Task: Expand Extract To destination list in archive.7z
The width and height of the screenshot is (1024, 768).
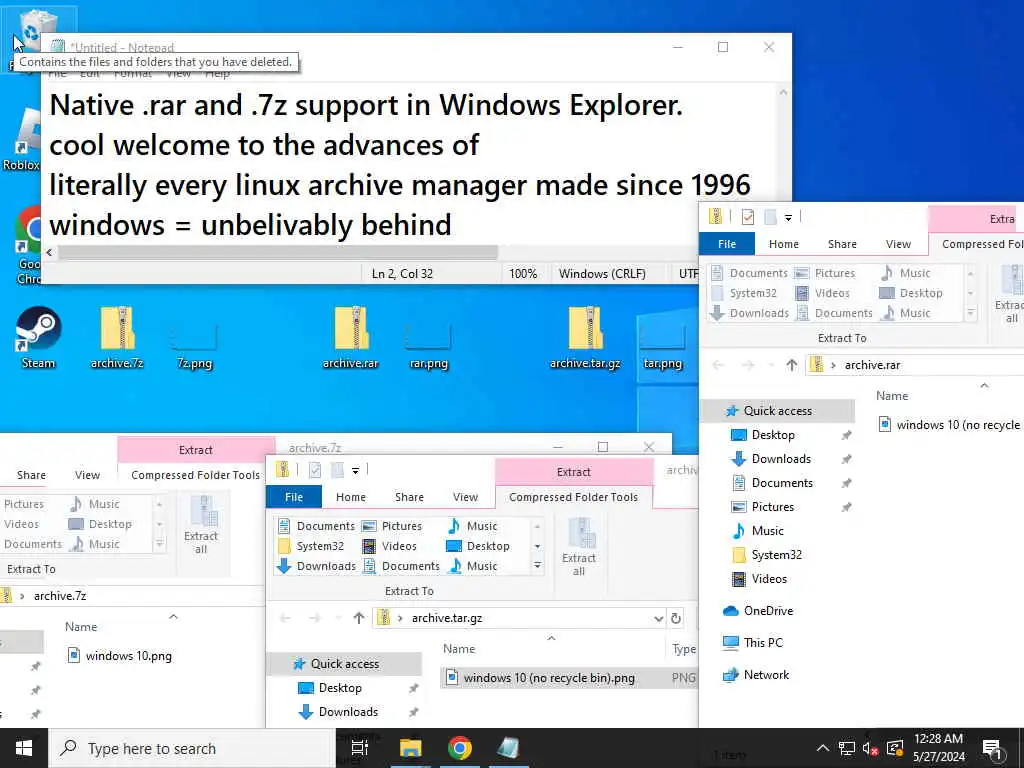Action: coord(160,544)
